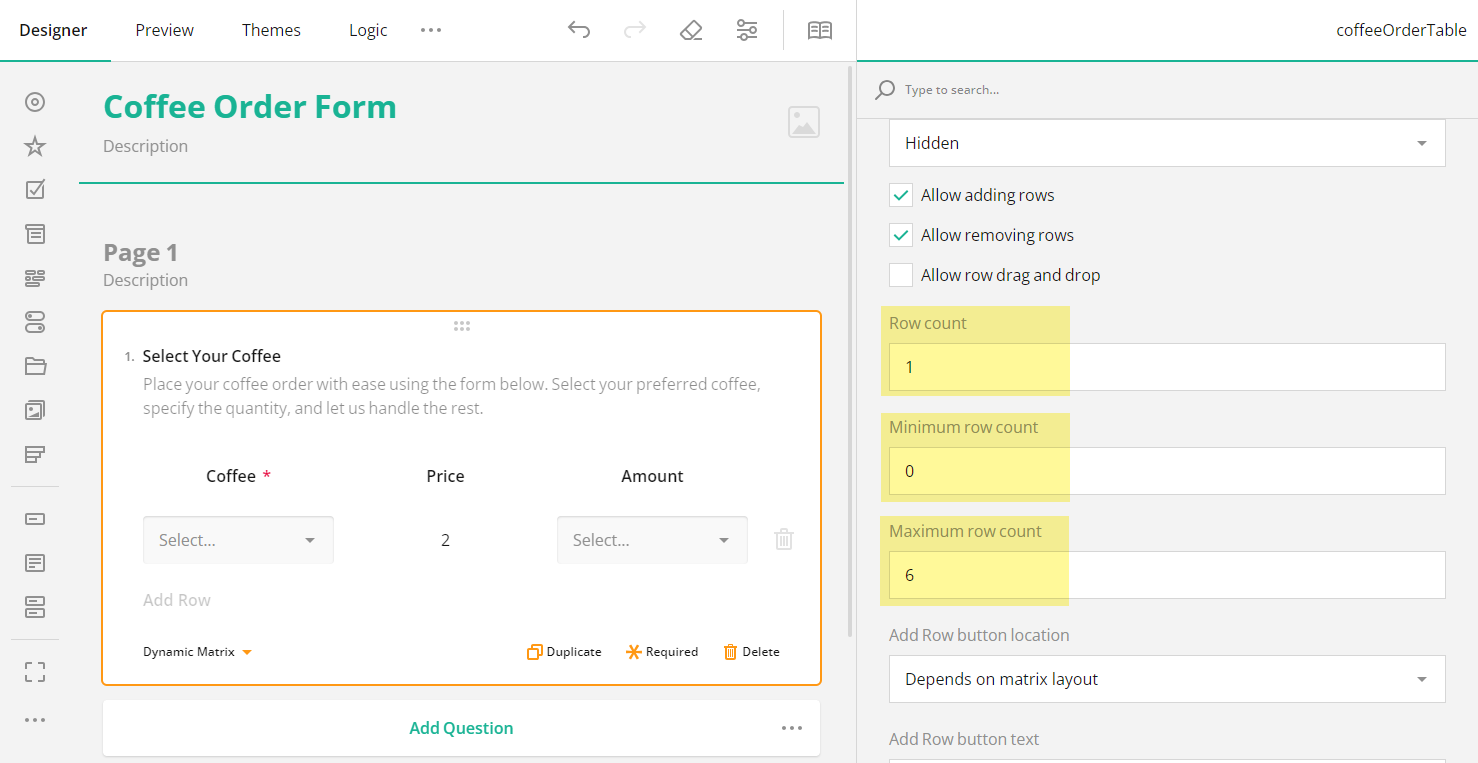Disable Allow removing rows

point(900,234)
